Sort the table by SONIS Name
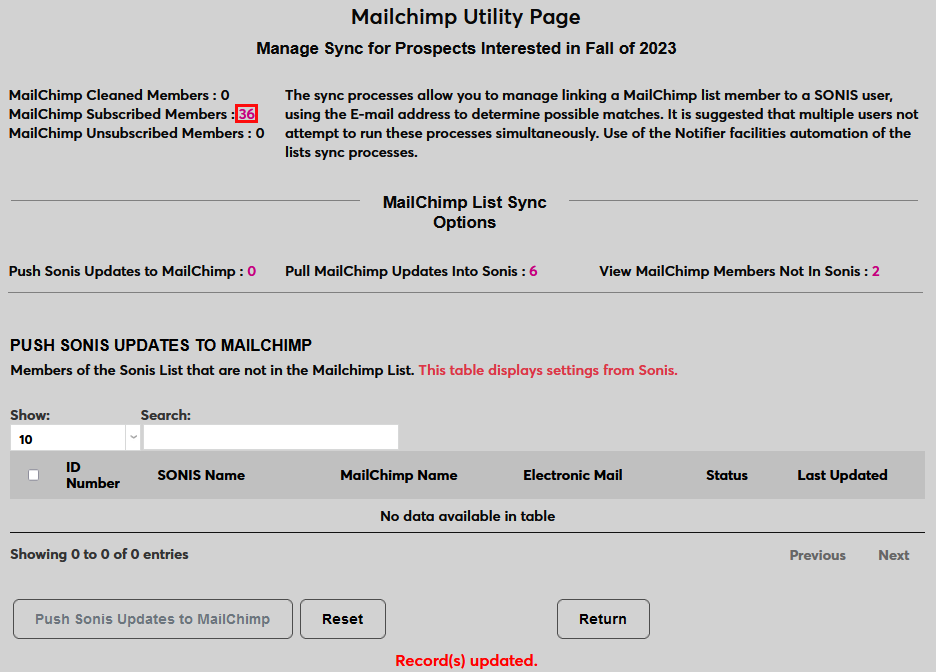 [x=201, y=475]
